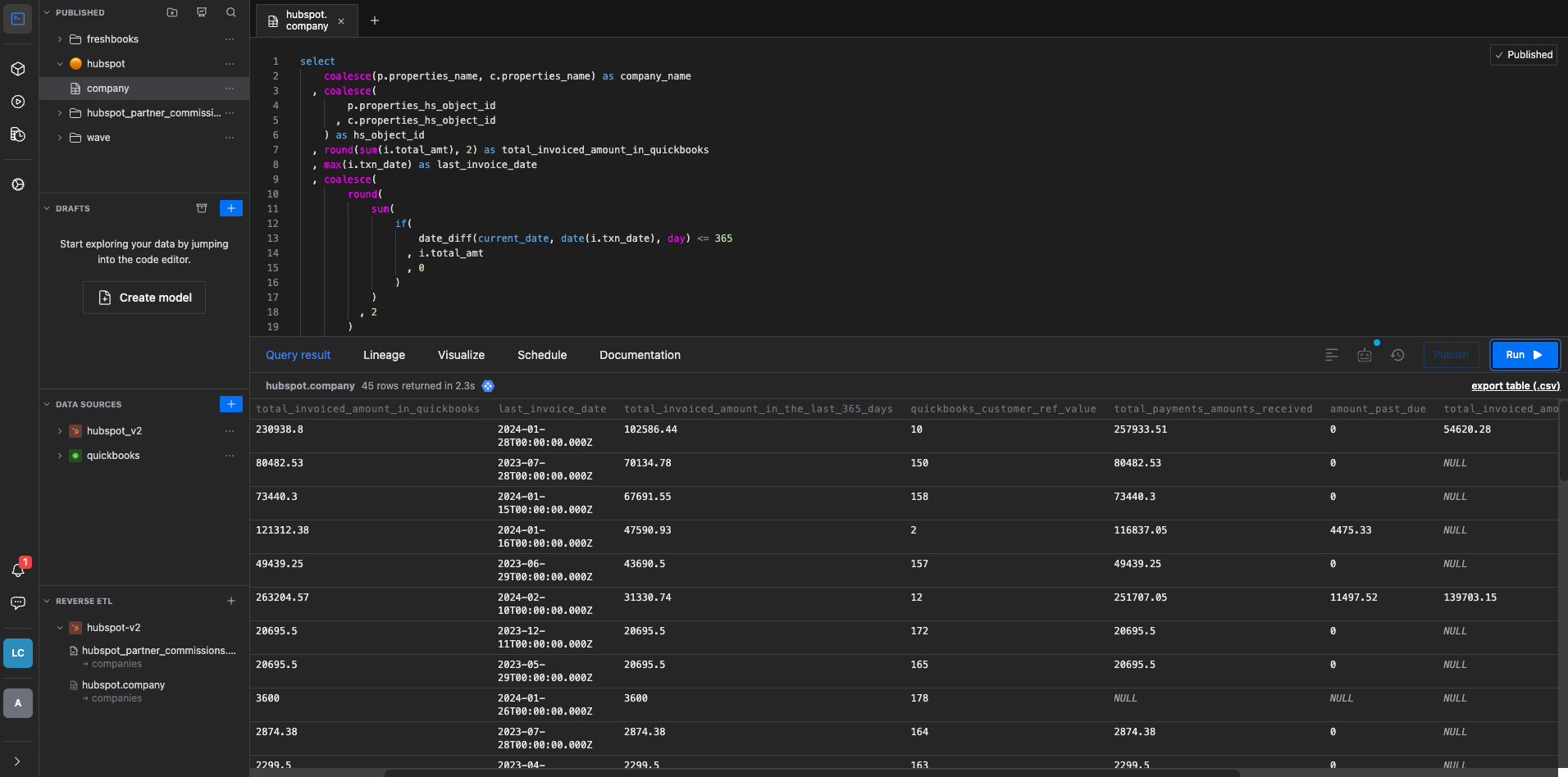The image size is (1568, 777).
Task: Click the Run button
Action: pyautogui.click(x=1525, y=355)
